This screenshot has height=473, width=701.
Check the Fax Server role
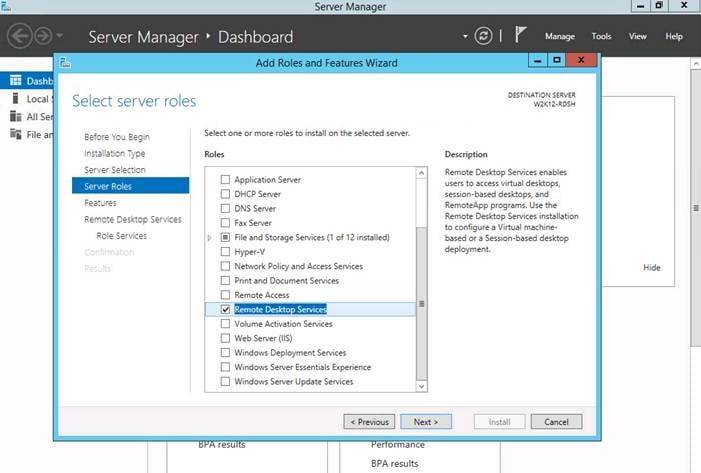click(225, 223)
